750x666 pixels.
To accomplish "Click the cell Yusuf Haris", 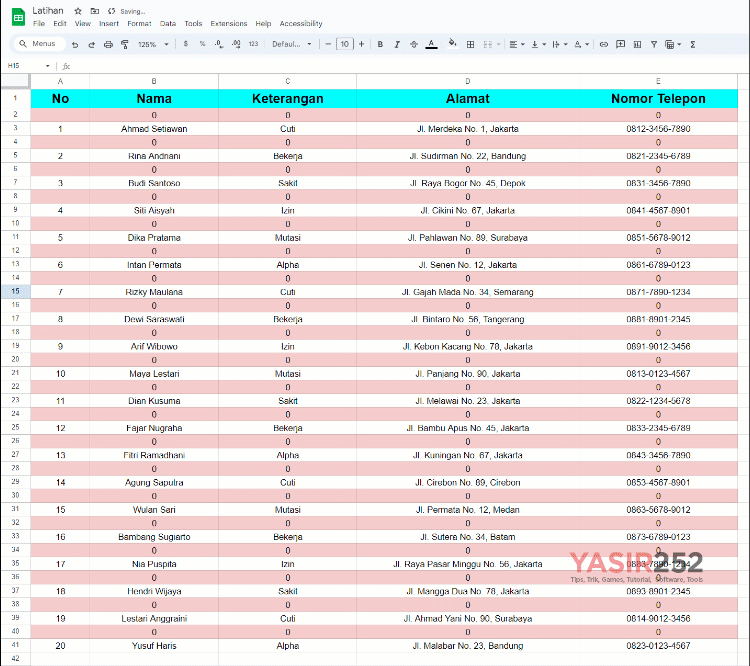I will click(154, 646).
